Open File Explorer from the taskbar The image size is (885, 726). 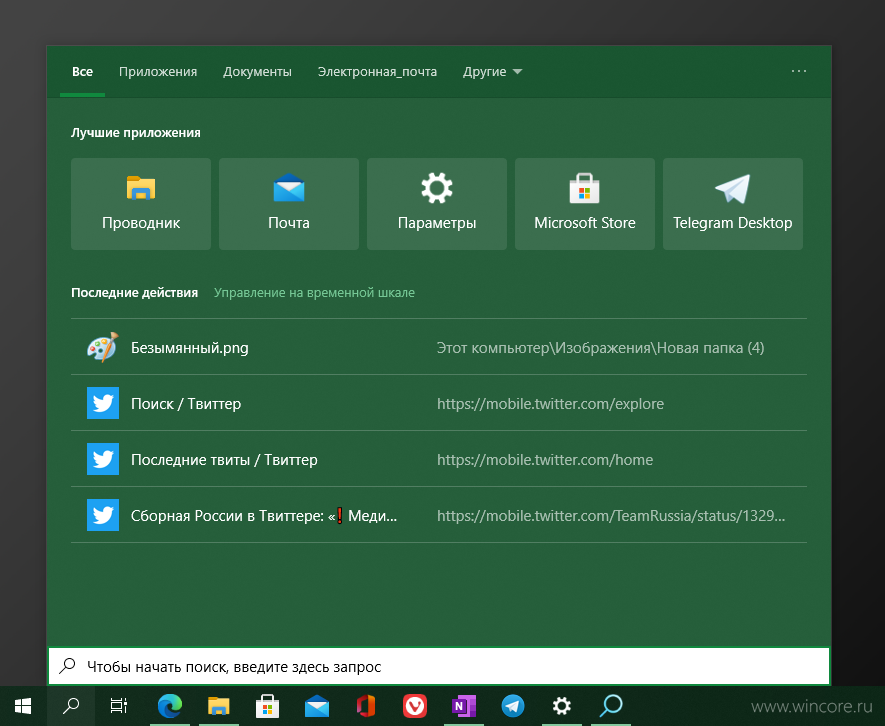(x=218, y=706)
